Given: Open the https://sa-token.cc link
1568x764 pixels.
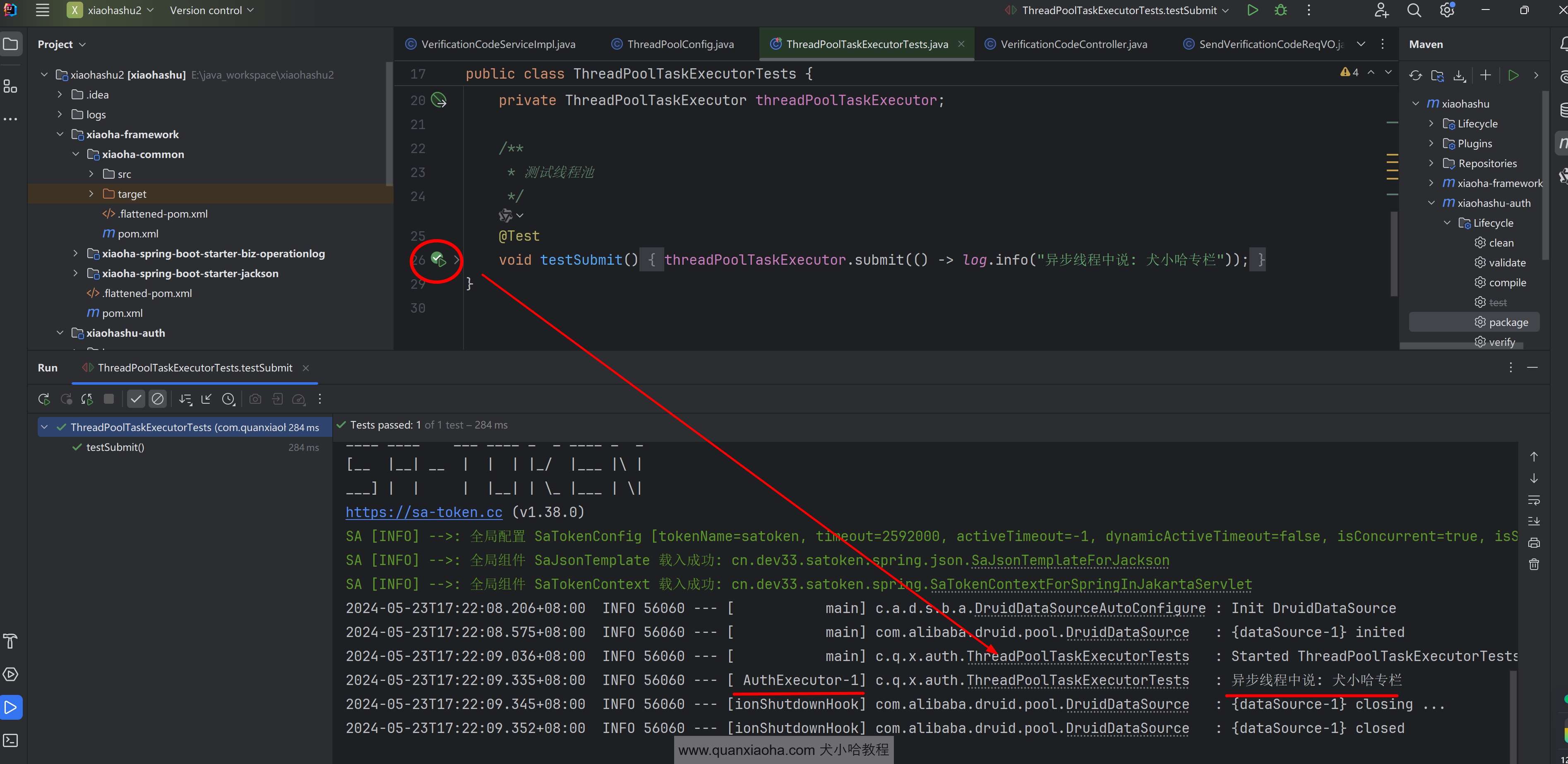Looking at the screenshot, I should pyautogui.click(x=424, y=512).
